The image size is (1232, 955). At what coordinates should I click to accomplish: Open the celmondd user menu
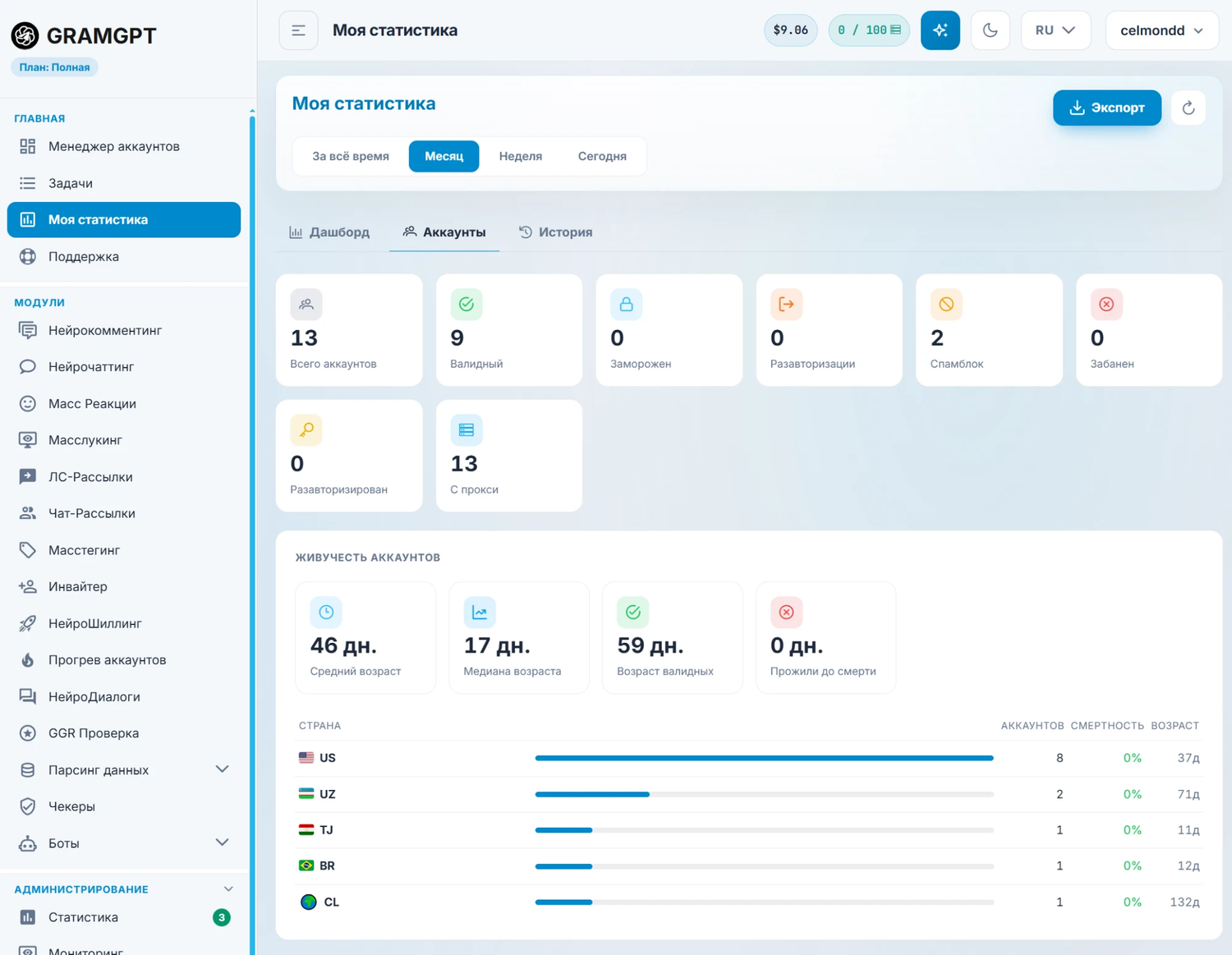point(1162,30)
